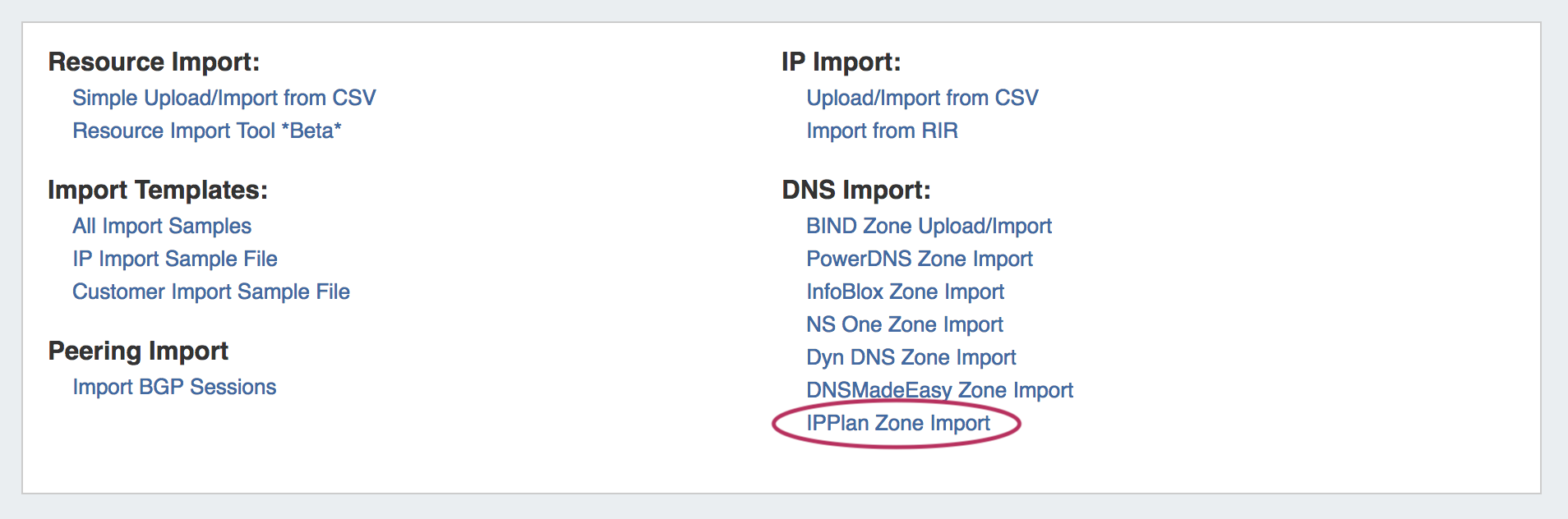Open the Import BGP Sessions link

pyautogui.click(x=174, y=387)
